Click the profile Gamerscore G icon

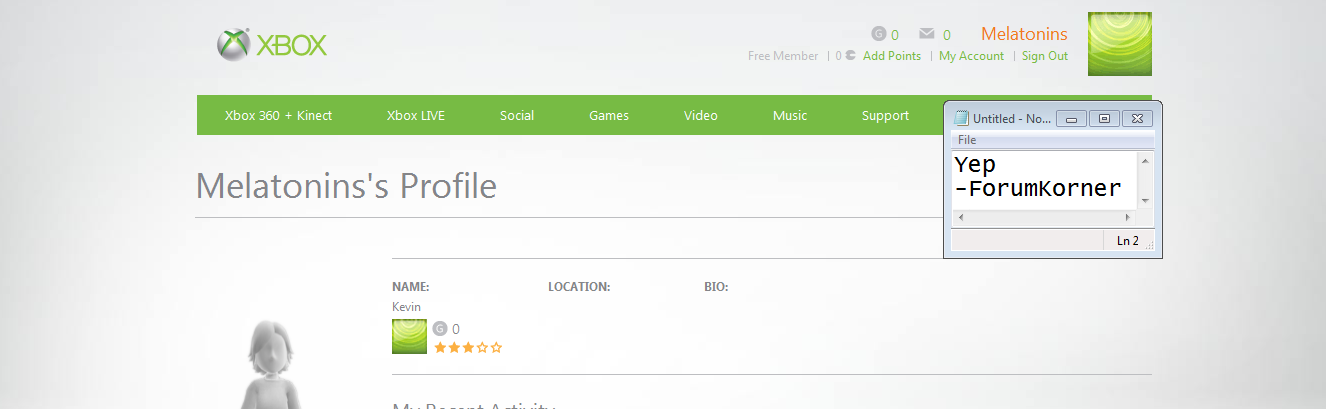click(x=439, y=328)
